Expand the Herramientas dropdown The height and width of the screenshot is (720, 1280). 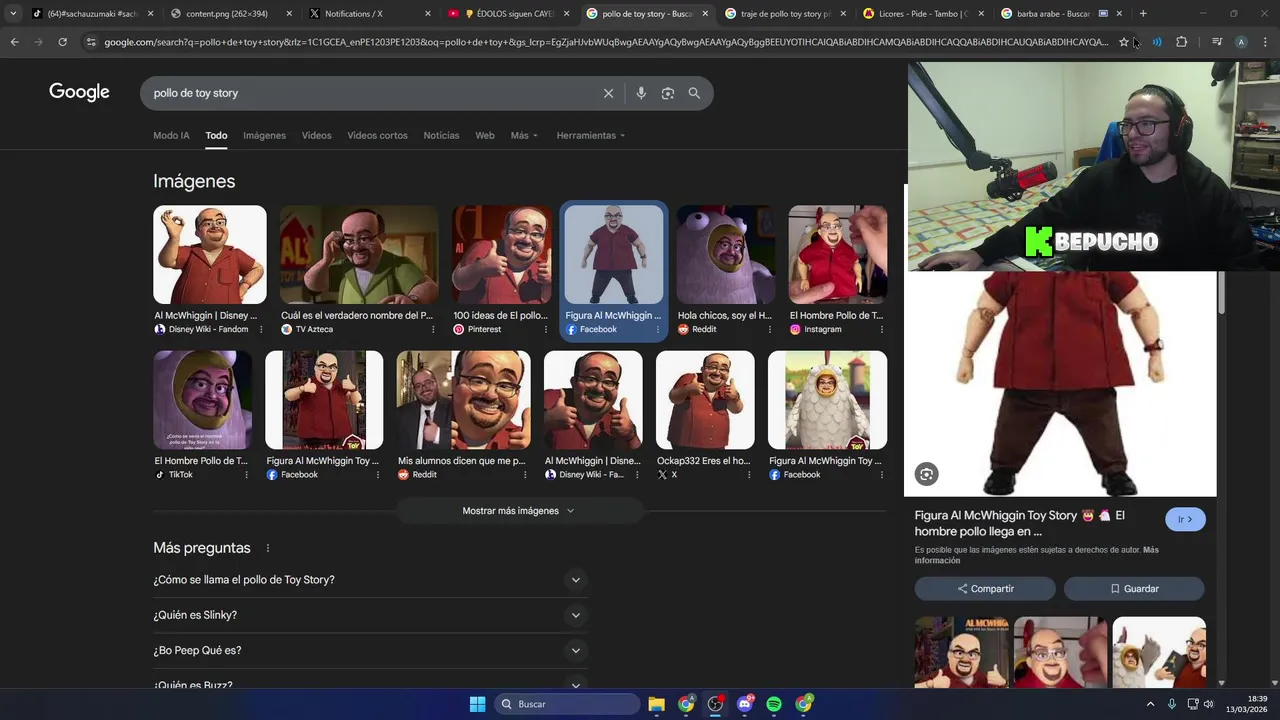pos(590,135)
